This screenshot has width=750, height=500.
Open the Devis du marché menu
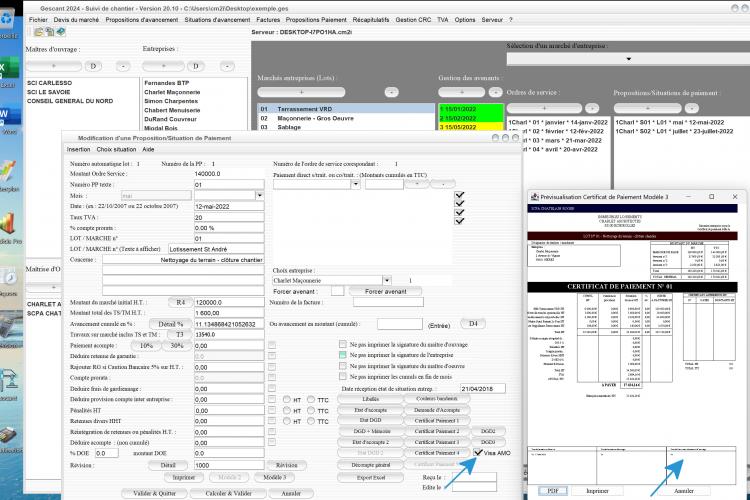76,20
